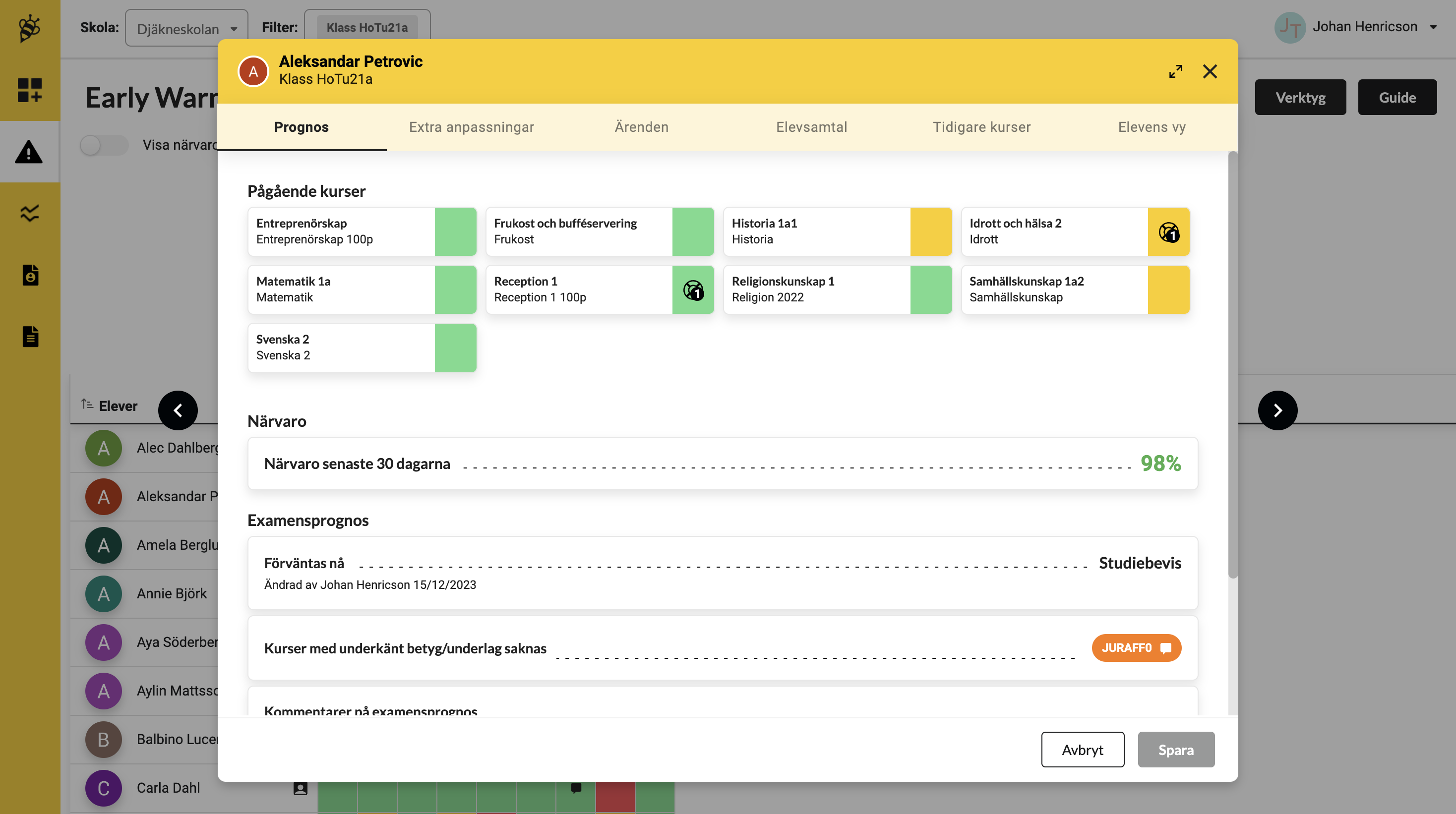This screenshot has width=1456, height=814.
Task: Click the yellow status swatch on Historia 1a1
Action: coord(930,232)
